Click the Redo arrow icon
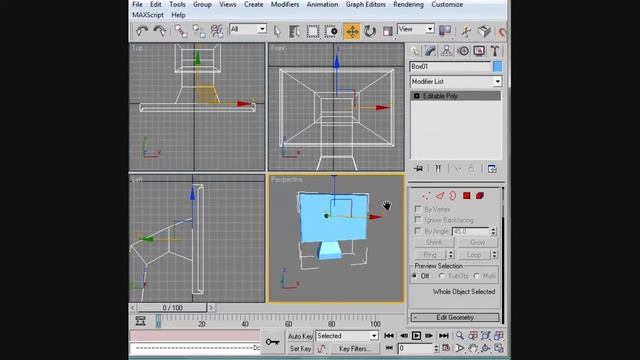Image resolution: width=640 pixels, height=360 pixels. 160,31
